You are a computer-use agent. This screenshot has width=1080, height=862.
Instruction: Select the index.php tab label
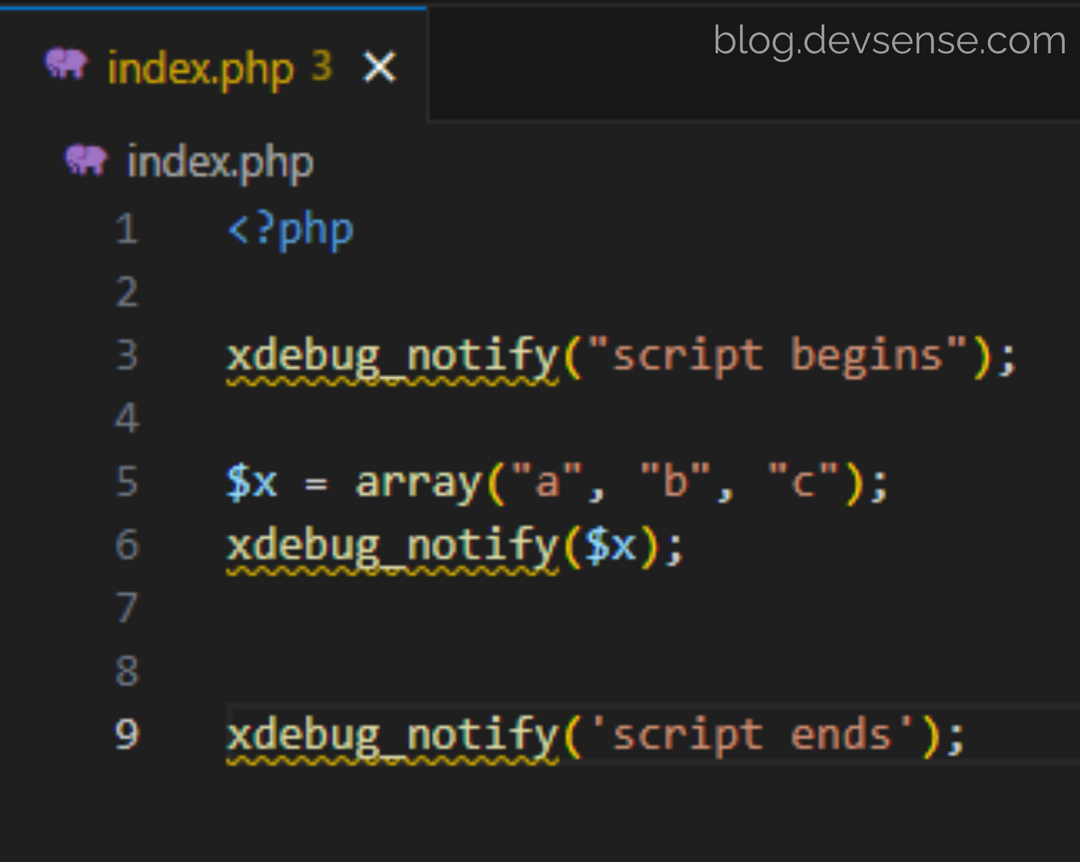tap(200, 68)
